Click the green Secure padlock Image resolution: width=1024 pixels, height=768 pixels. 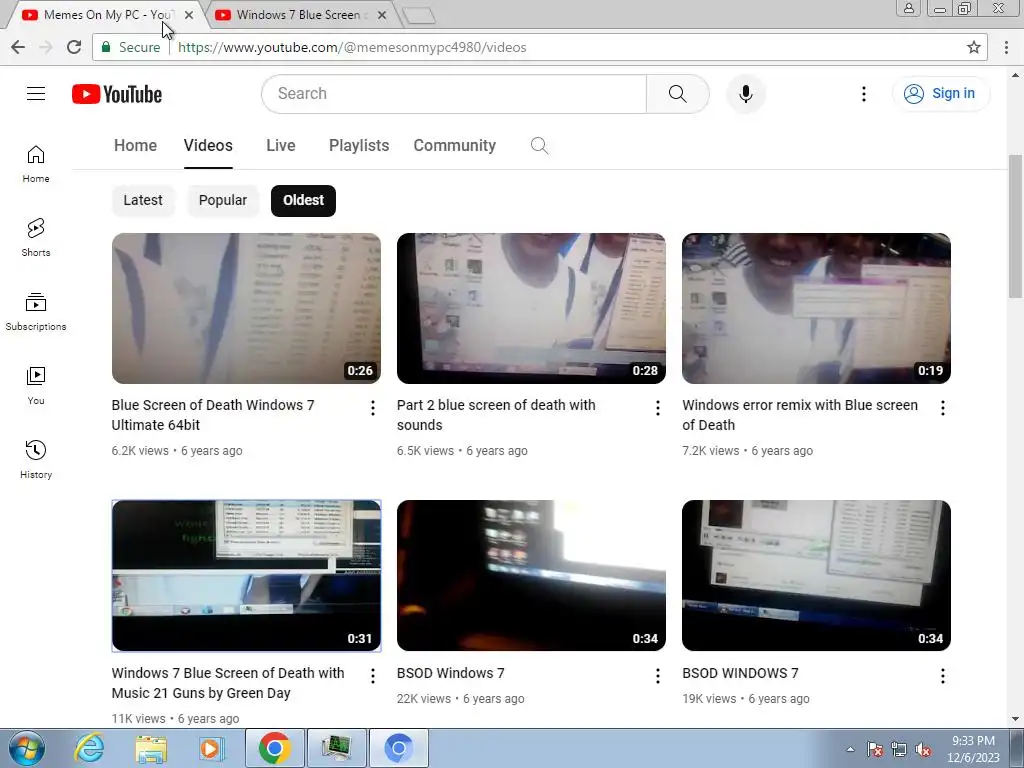tap(105, 47)
